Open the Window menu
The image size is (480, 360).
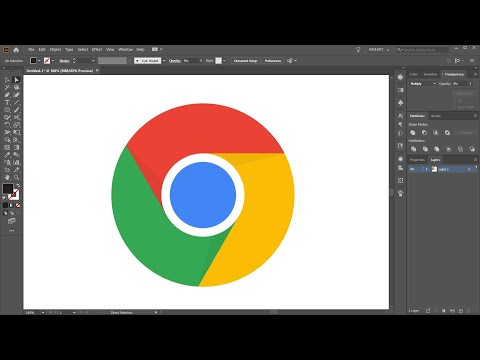(125, 49)
